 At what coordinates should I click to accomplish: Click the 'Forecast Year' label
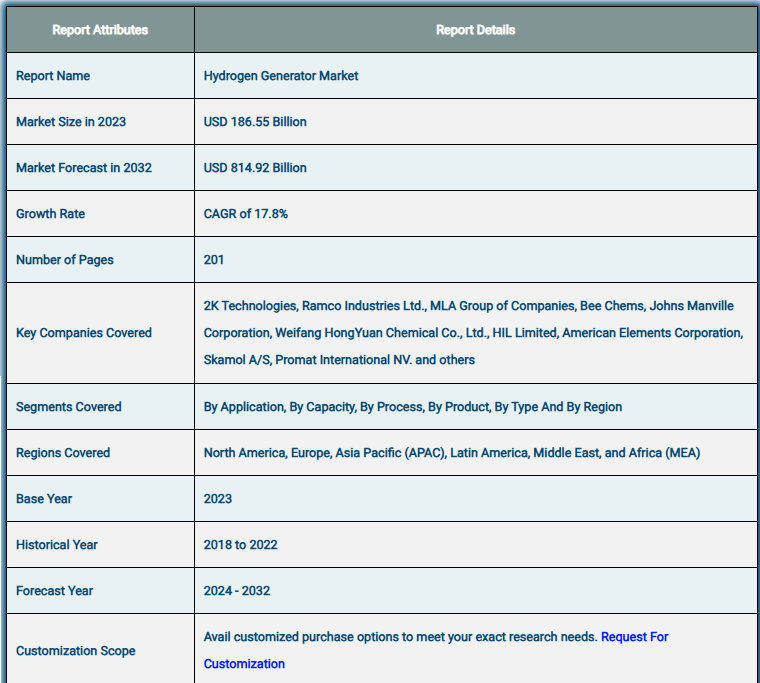tap(54, 591)
